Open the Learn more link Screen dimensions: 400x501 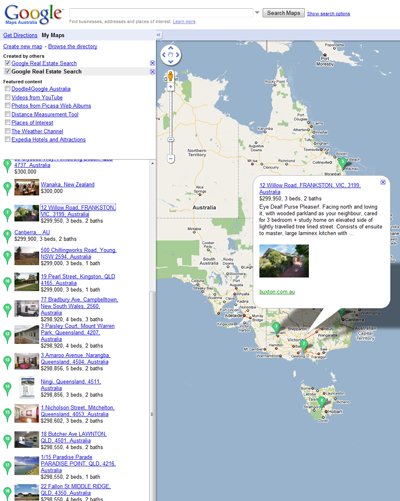(184, 22)
